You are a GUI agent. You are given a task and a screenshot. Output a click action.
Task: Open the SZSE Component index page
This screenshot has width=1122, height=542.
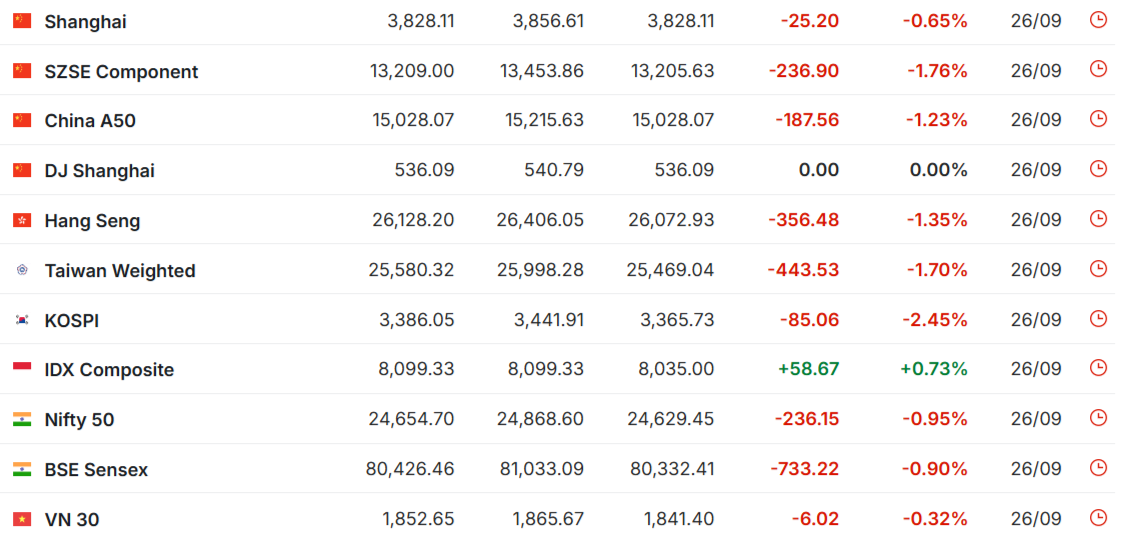(122, 72)
